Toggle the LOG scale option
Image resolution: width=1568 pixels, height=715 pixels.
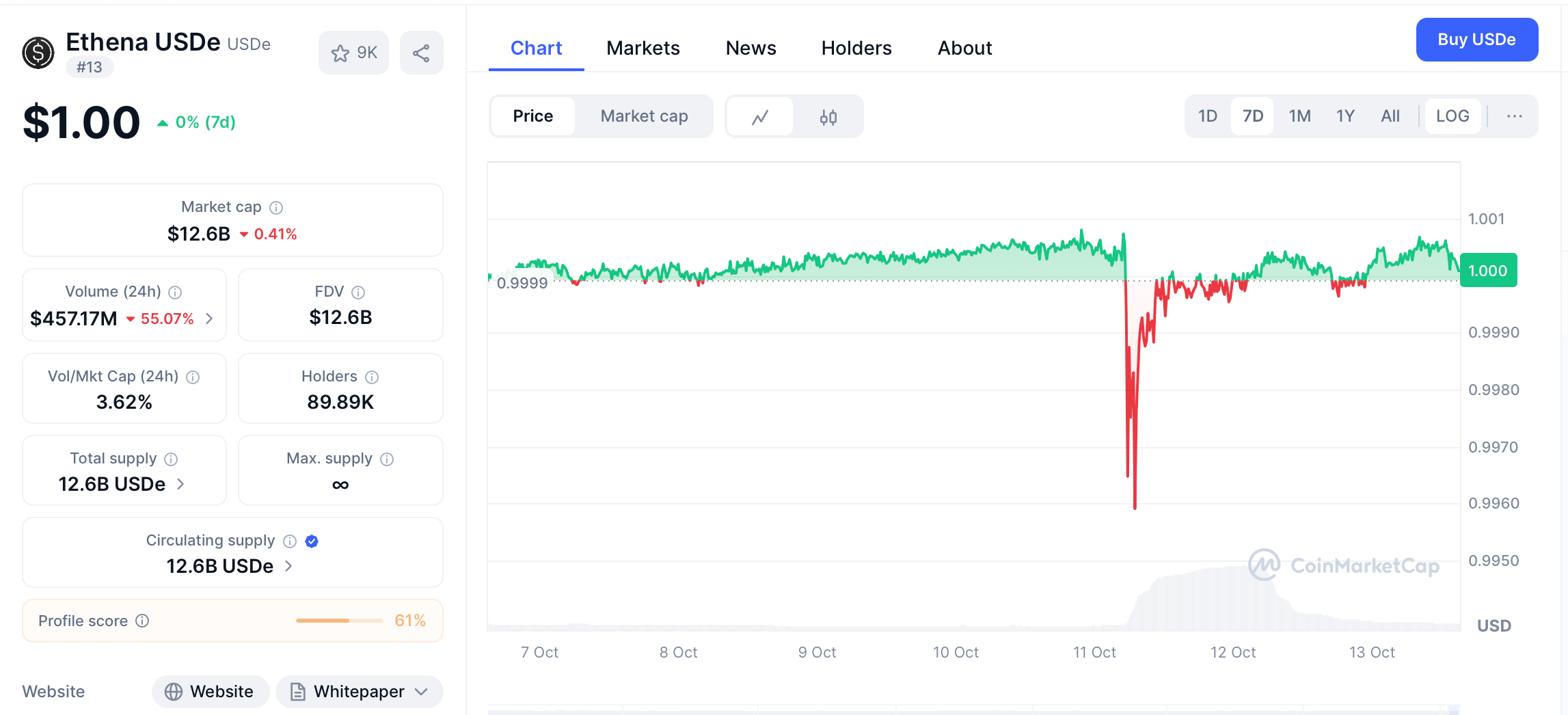pyautogui.click(x=1452, y=116)
